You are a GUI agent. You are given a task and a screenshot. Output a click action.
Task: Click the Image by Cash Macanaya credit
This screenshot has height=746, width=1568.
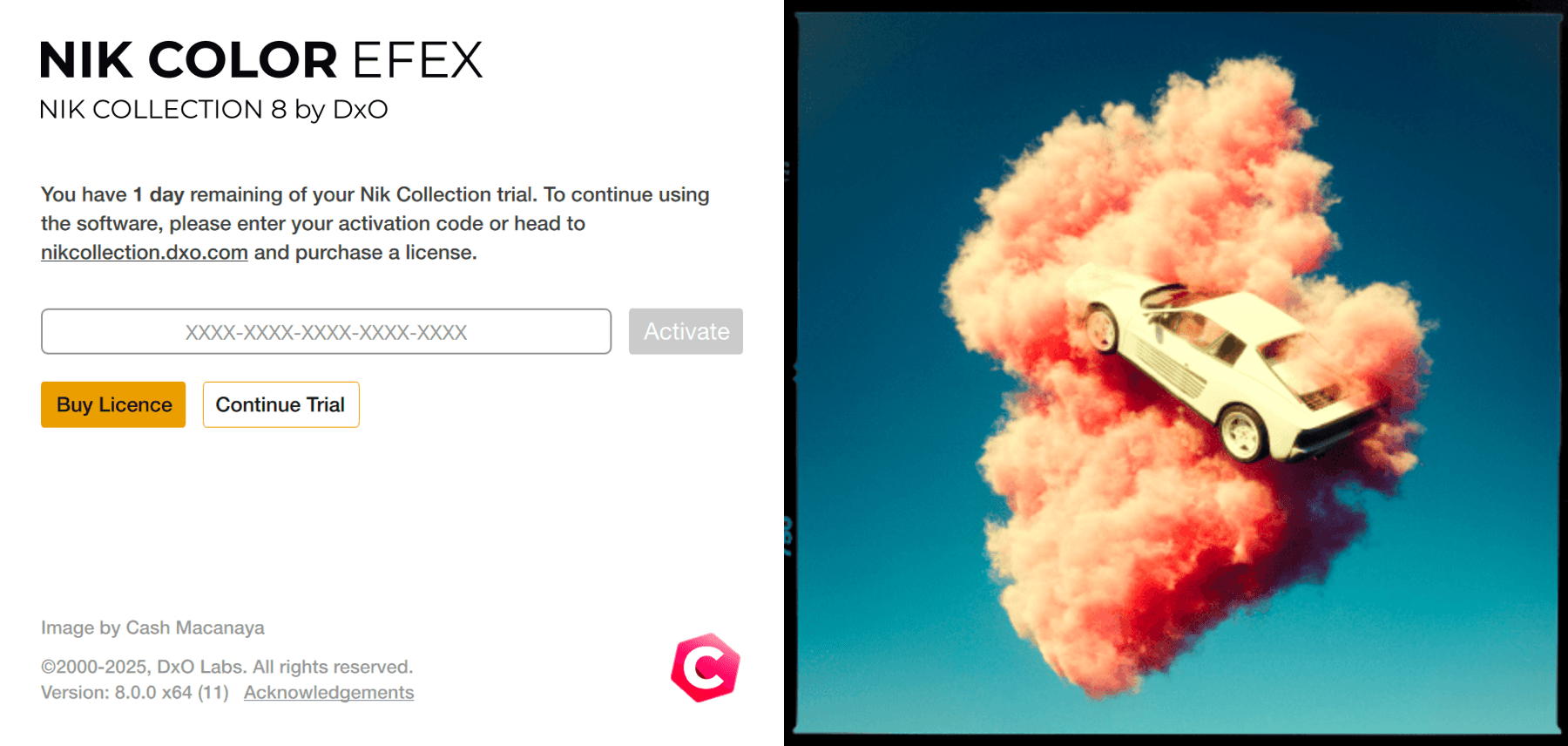(152, 627)
